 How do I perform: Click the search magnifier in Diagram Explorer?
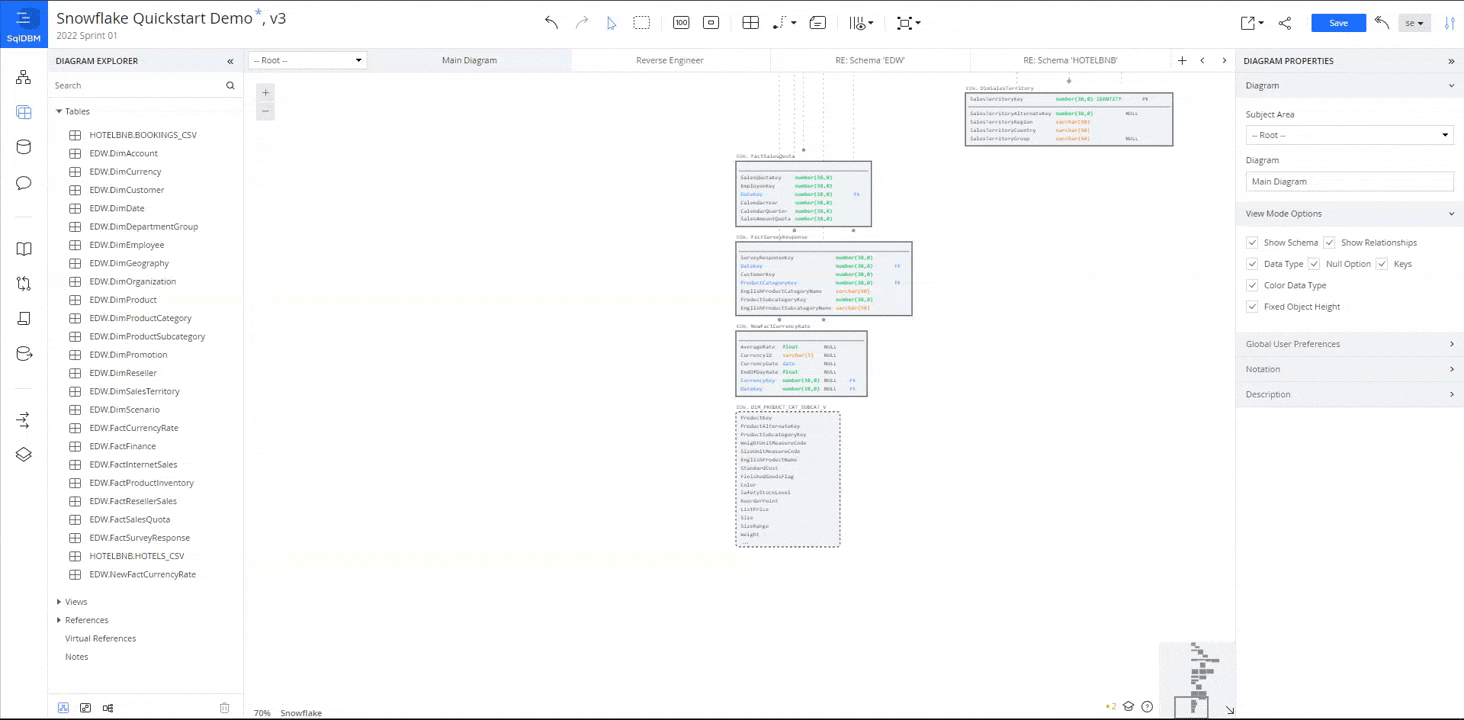click(230, 86)
